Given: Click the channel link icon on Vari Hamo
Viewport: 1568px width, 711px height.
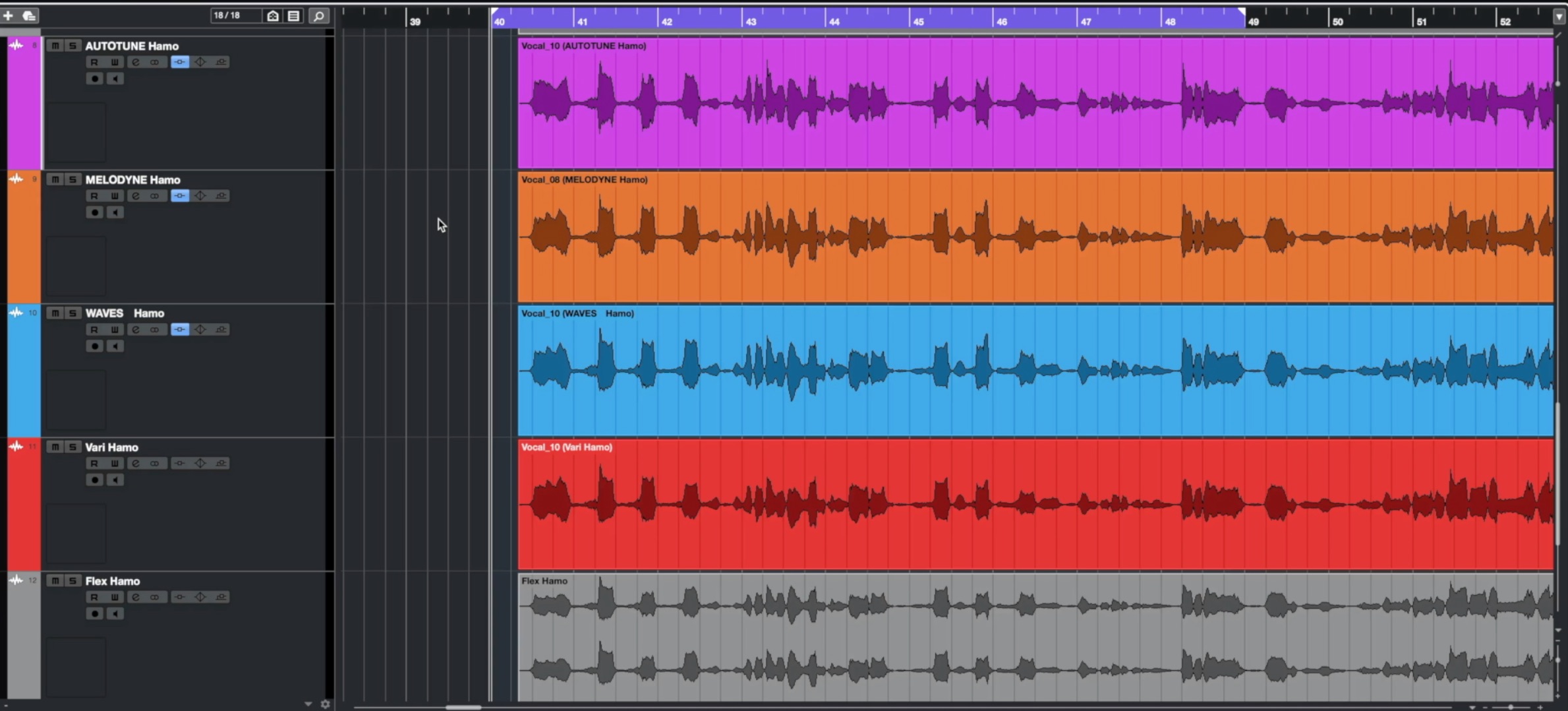Looking at the screenshot, I should point(154,464).
